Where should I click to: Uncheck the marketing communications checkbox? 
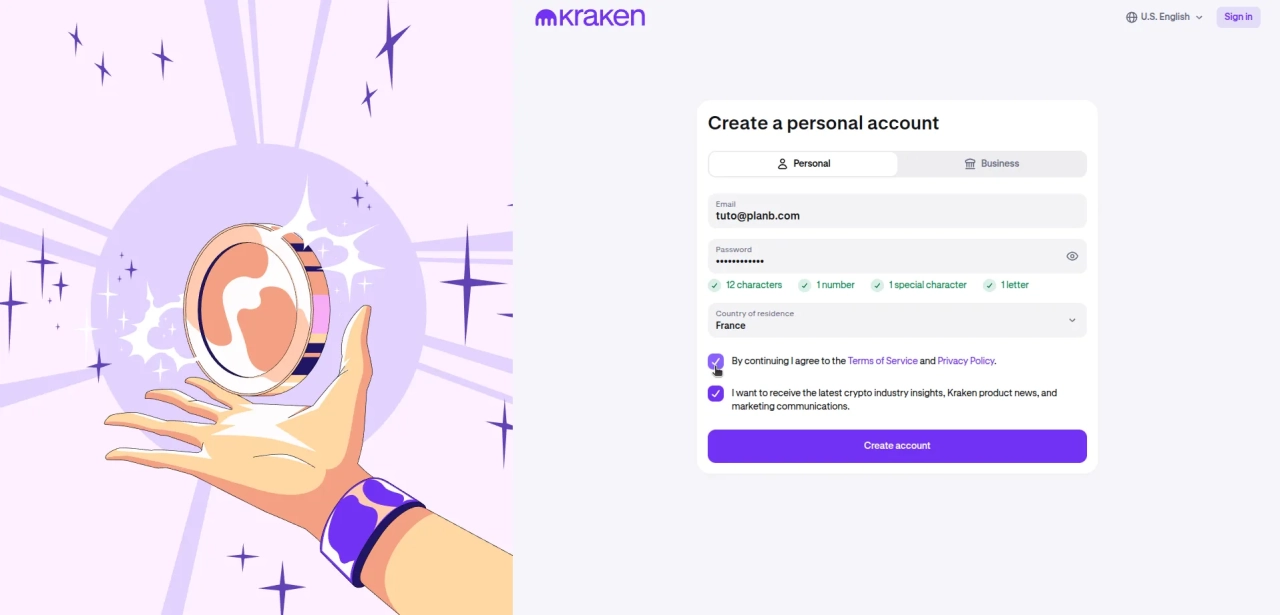pyautogui.click(x=716, y=393)
